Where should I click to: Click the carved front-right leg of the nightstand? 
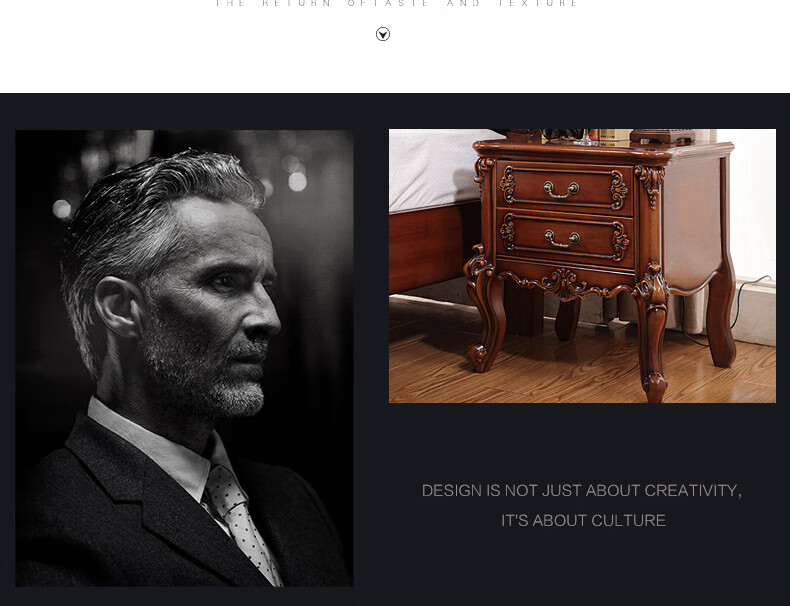651,332
